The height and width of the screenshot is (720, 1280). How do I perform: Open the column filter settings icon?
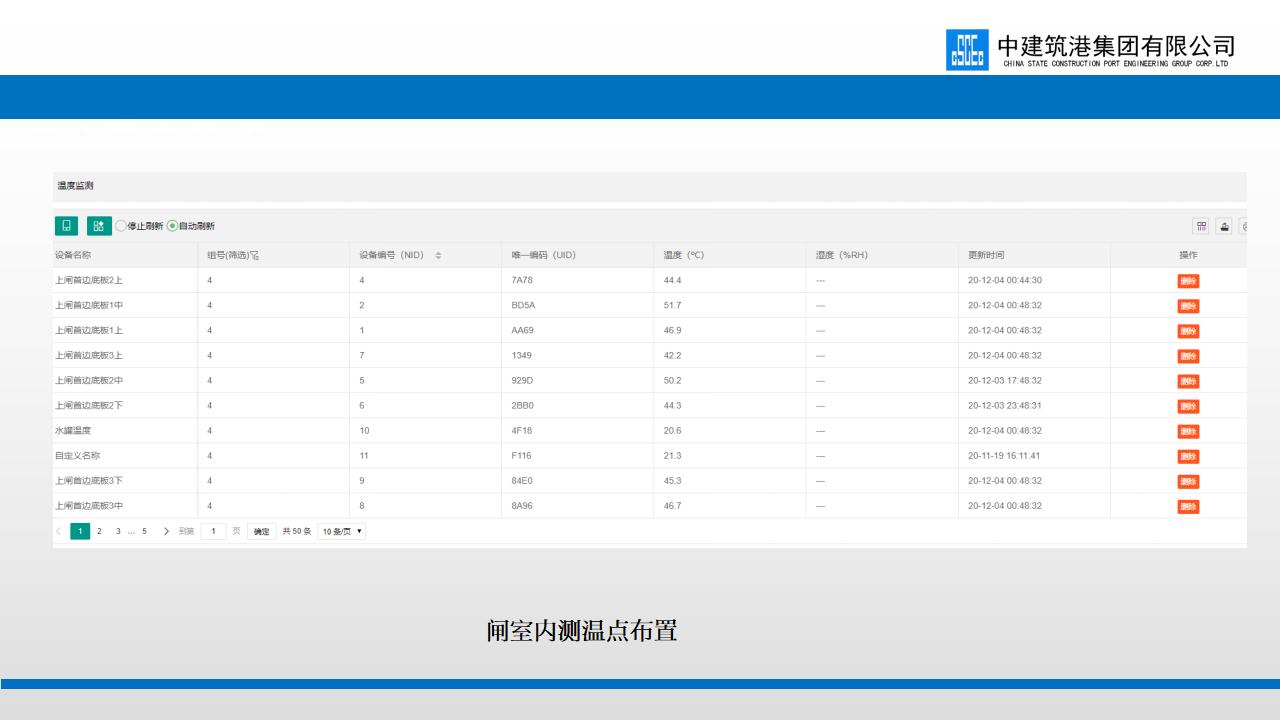point(1201,227)
